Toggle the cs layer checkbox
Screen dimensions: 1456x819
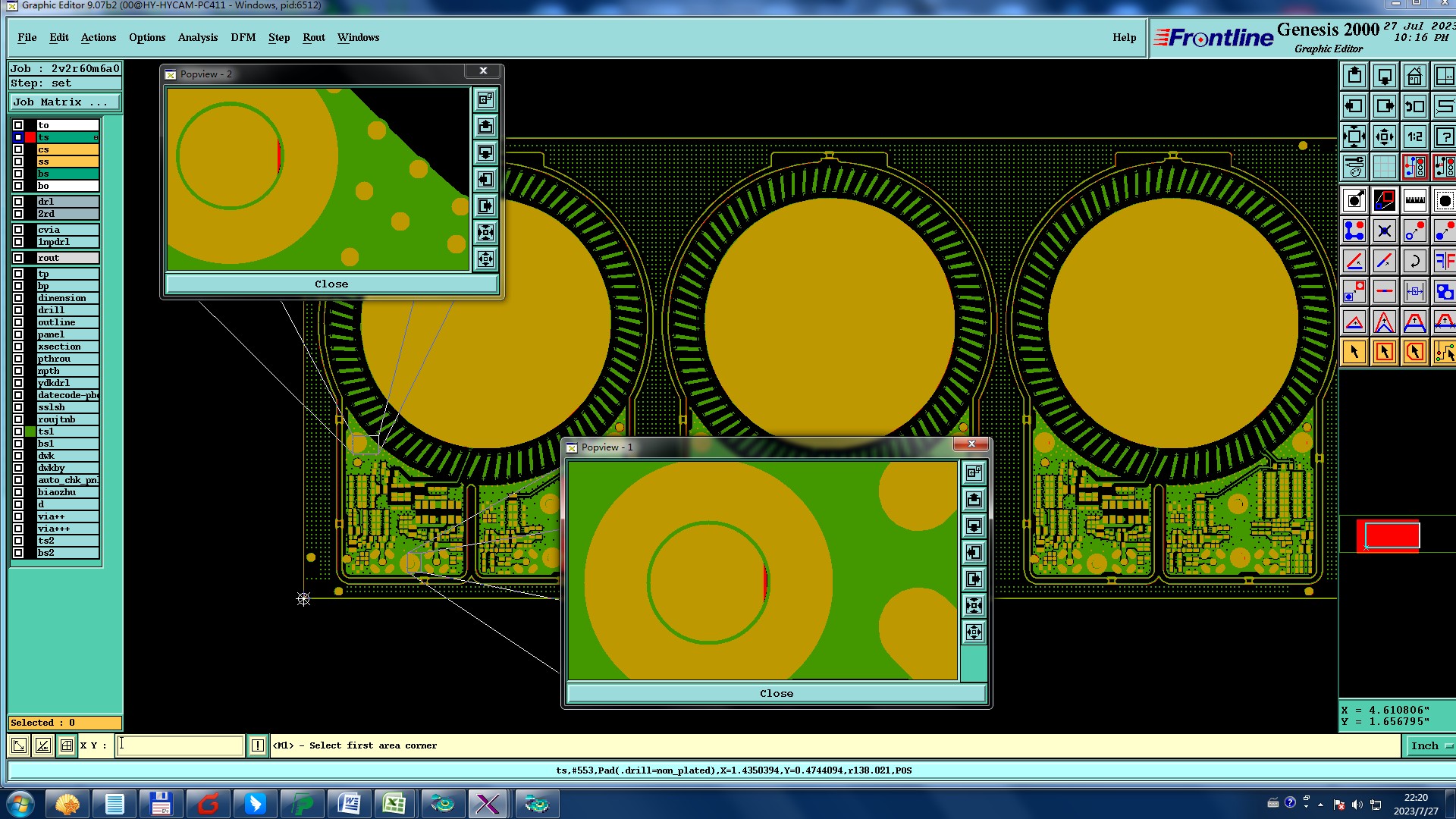[x=18, y=149]
